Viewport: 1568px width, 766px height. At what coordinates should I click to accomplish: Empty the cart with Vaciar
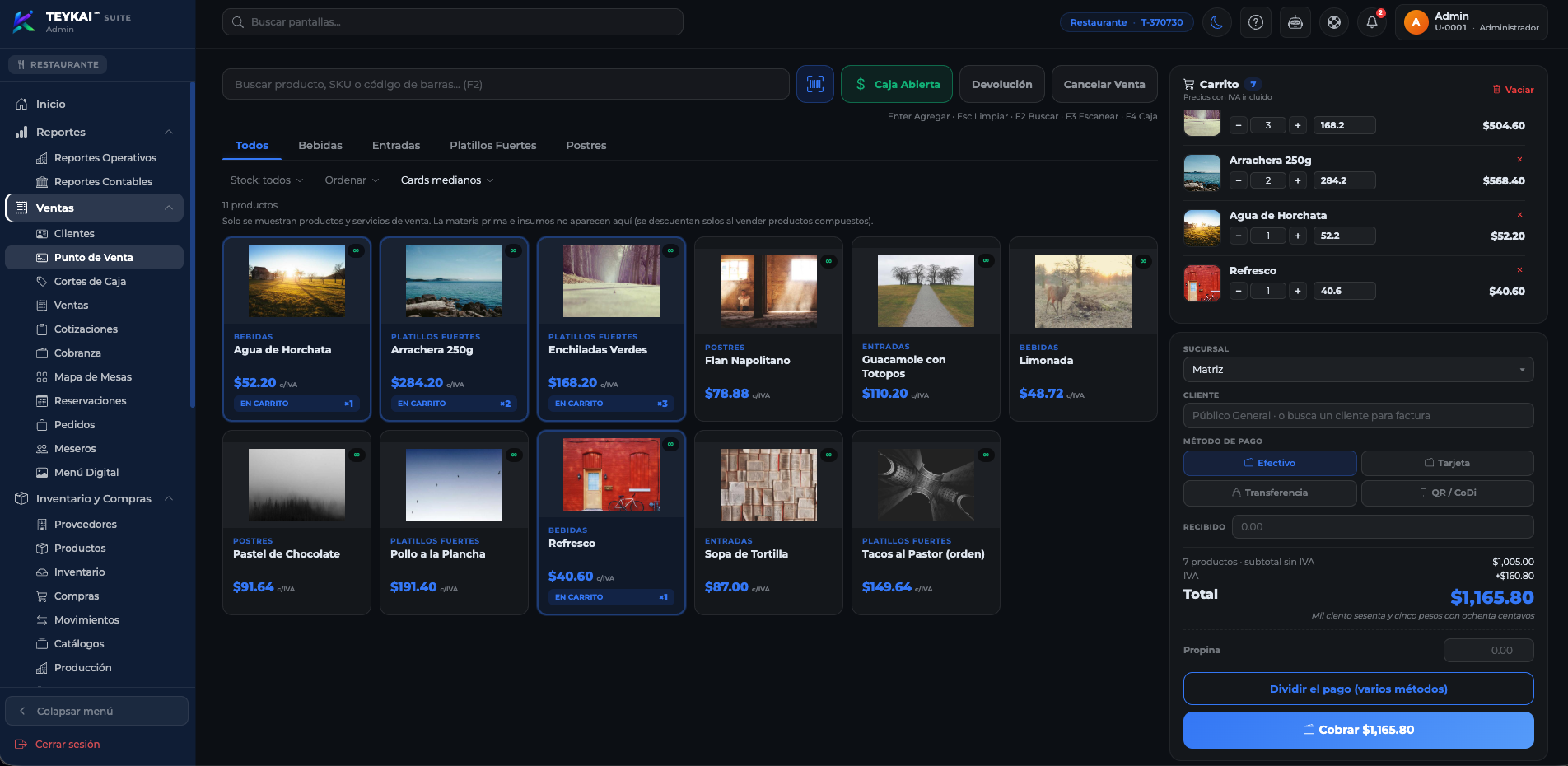pyautogui.click(x=1513, y=90)
